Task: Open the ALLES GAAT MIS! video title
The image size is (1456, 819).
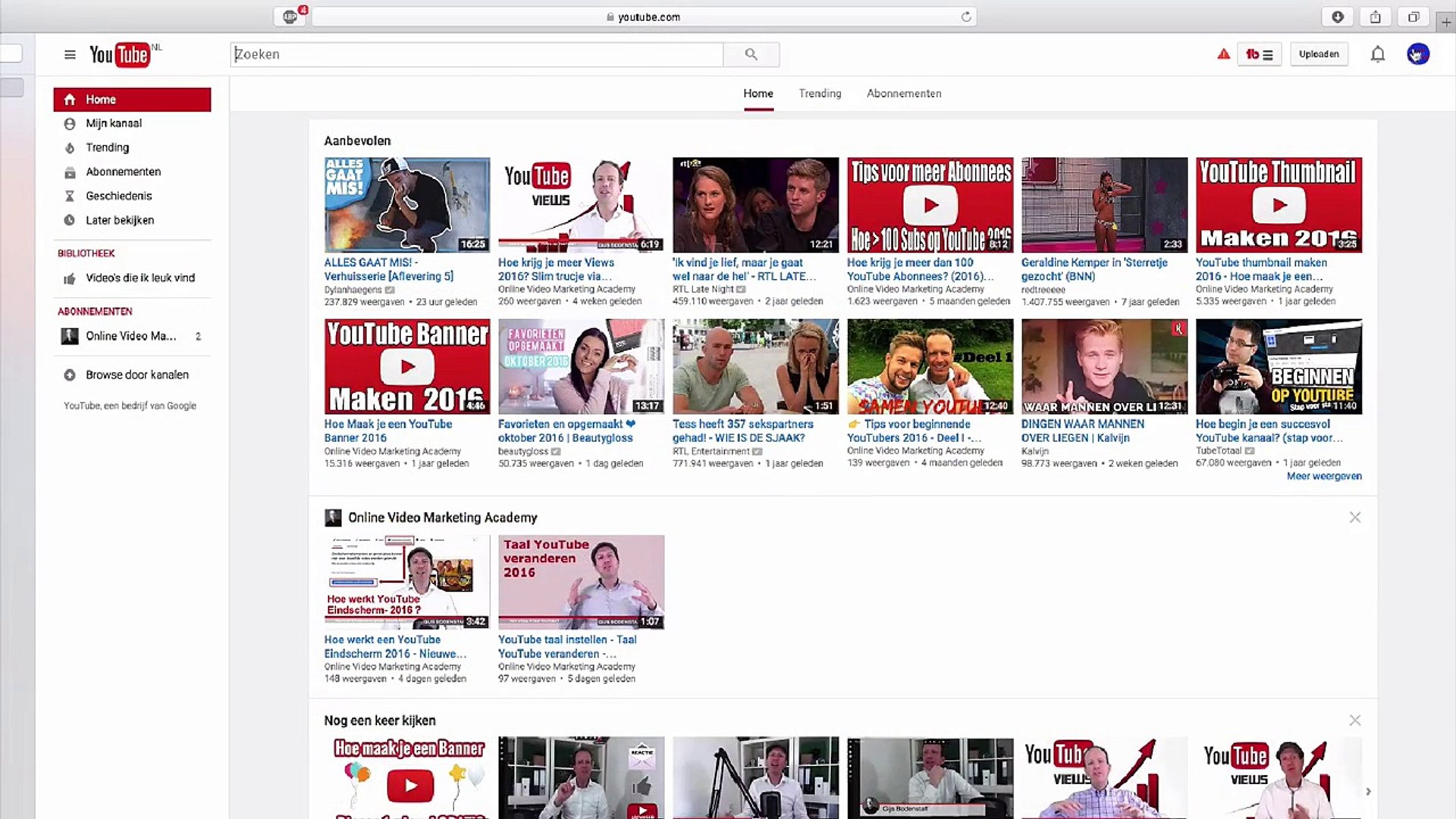Action: [389, 269]
